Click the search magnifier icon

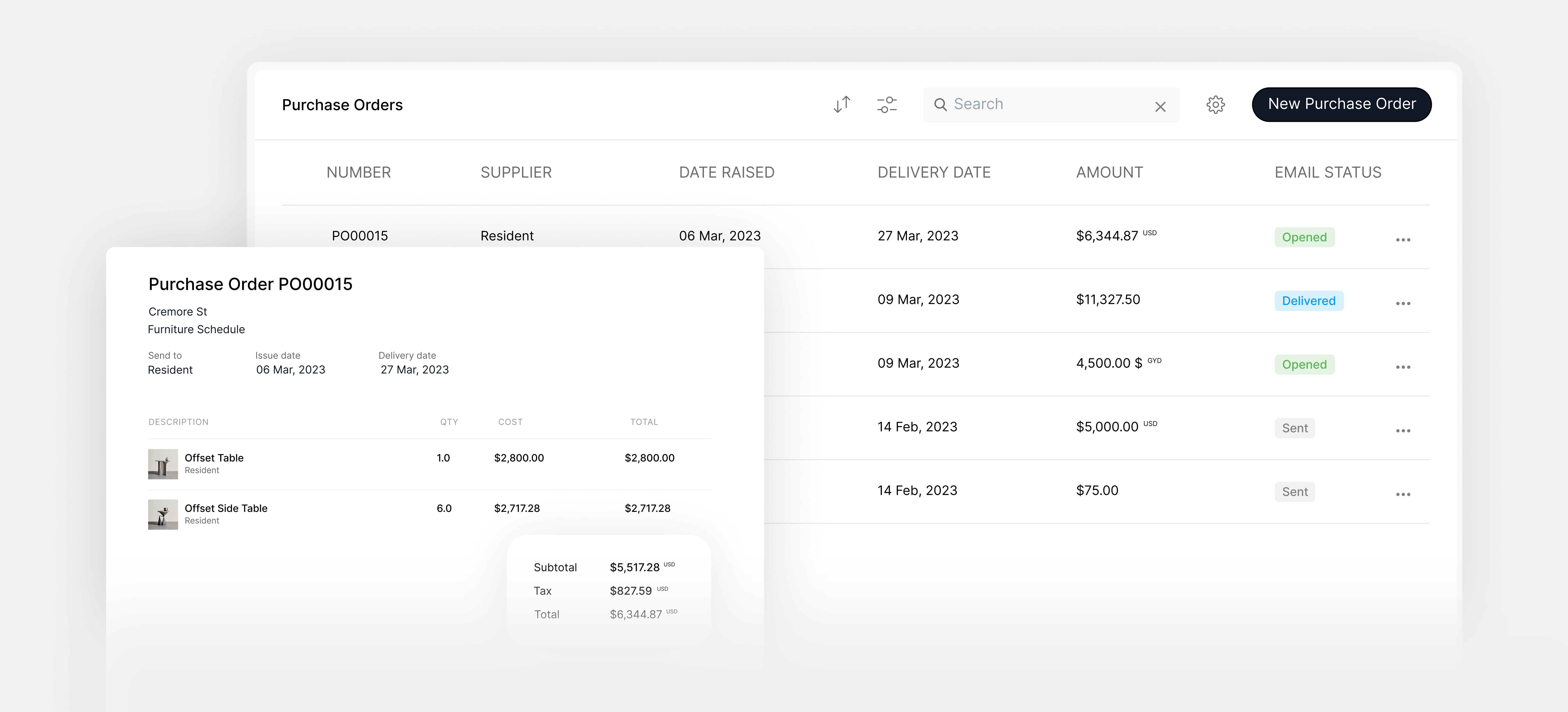940,105
